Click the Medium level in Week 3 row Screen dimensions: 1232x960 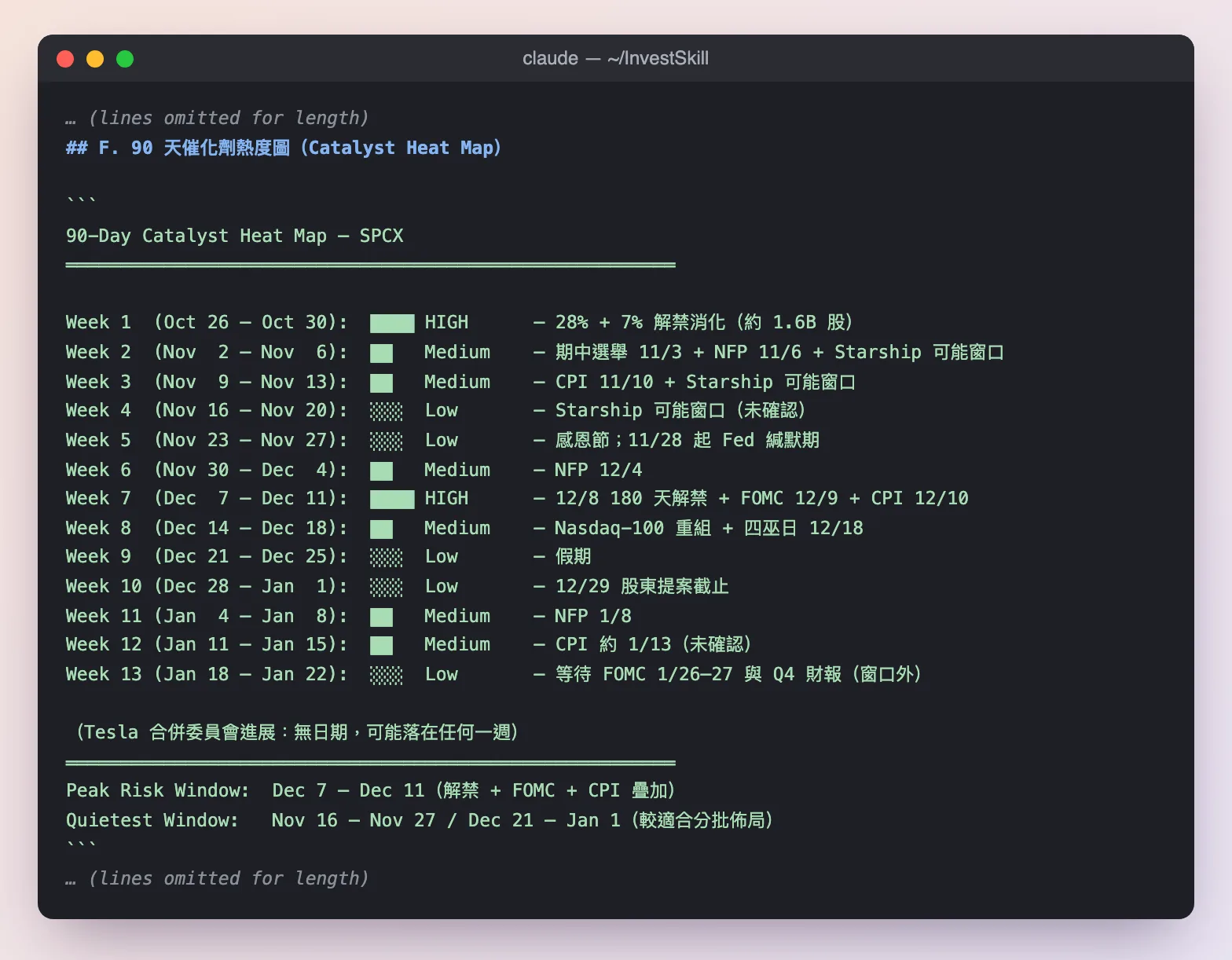pos(457,382)
